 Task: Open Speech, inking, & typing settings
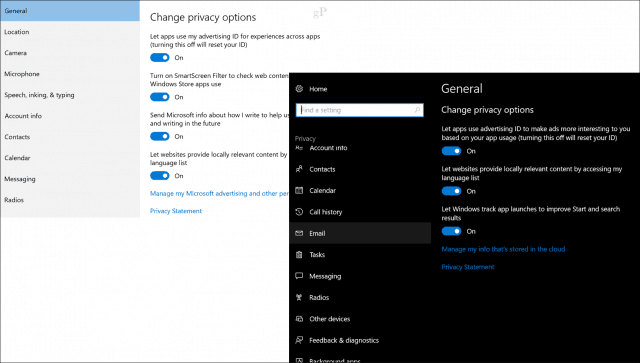tap(70, 95)
